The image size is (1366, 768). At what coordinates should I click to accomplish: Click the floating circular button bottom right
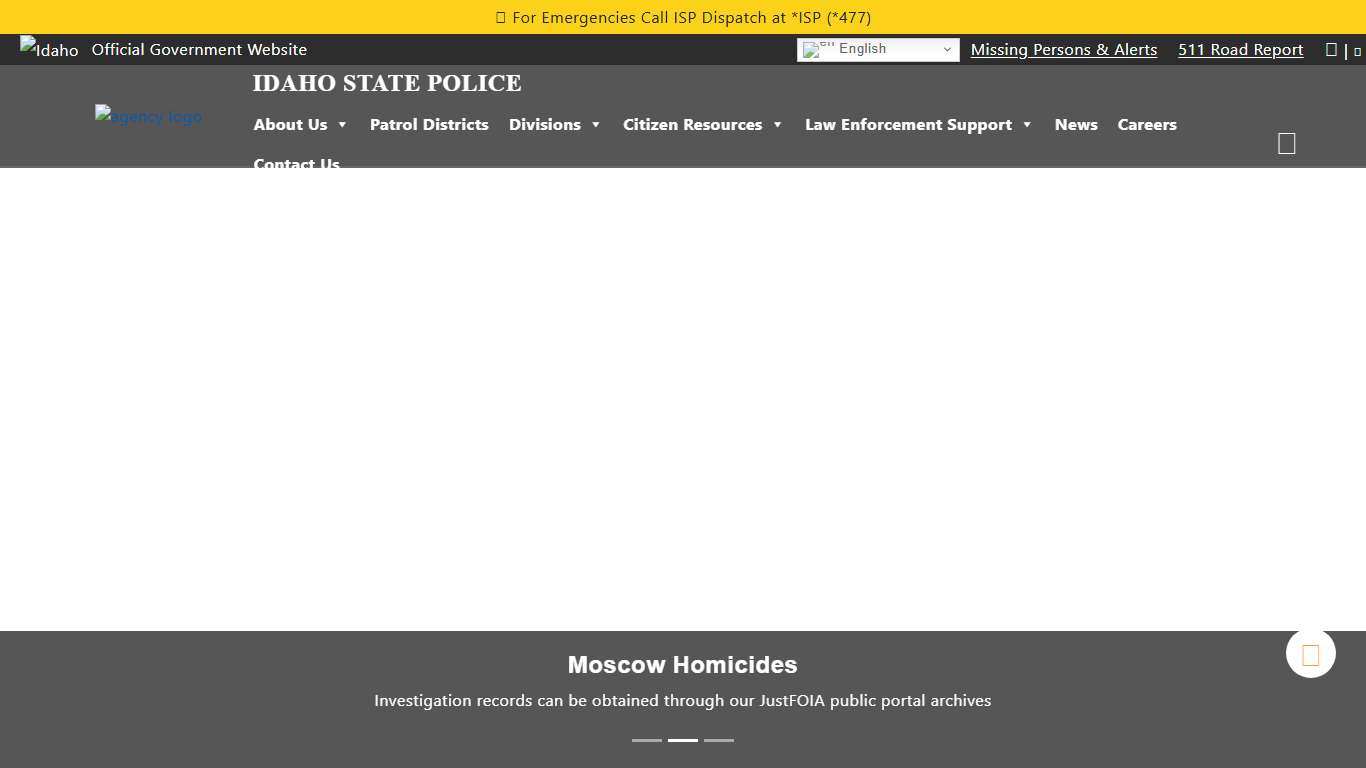1310,653
